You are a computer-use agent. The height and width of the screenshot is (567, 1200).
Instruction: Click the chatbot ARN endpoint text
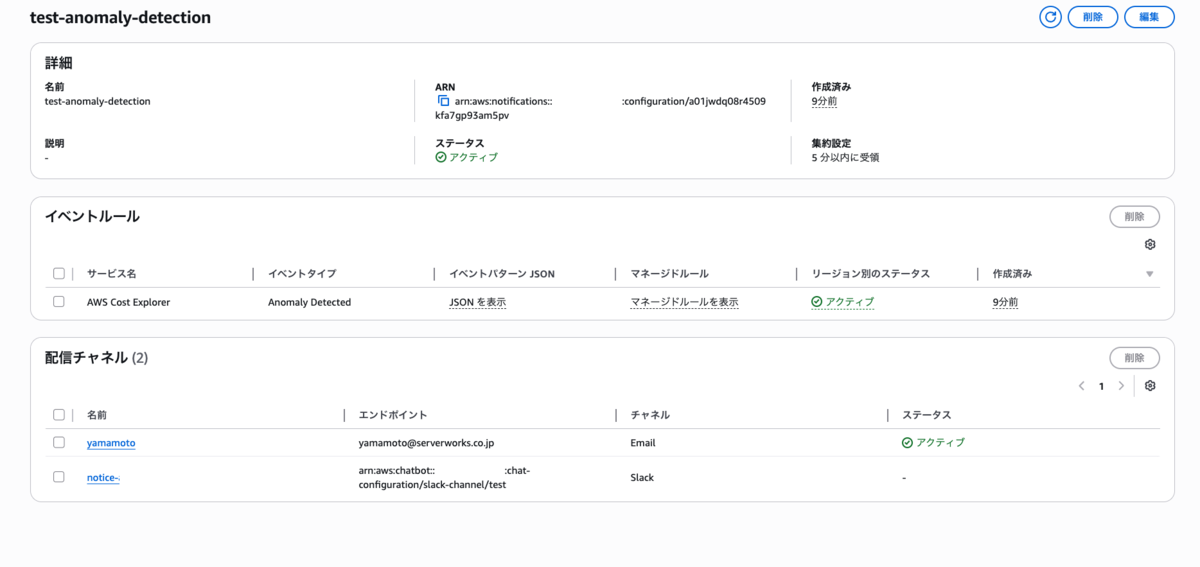pyautogui.click(x=444, y=478)
